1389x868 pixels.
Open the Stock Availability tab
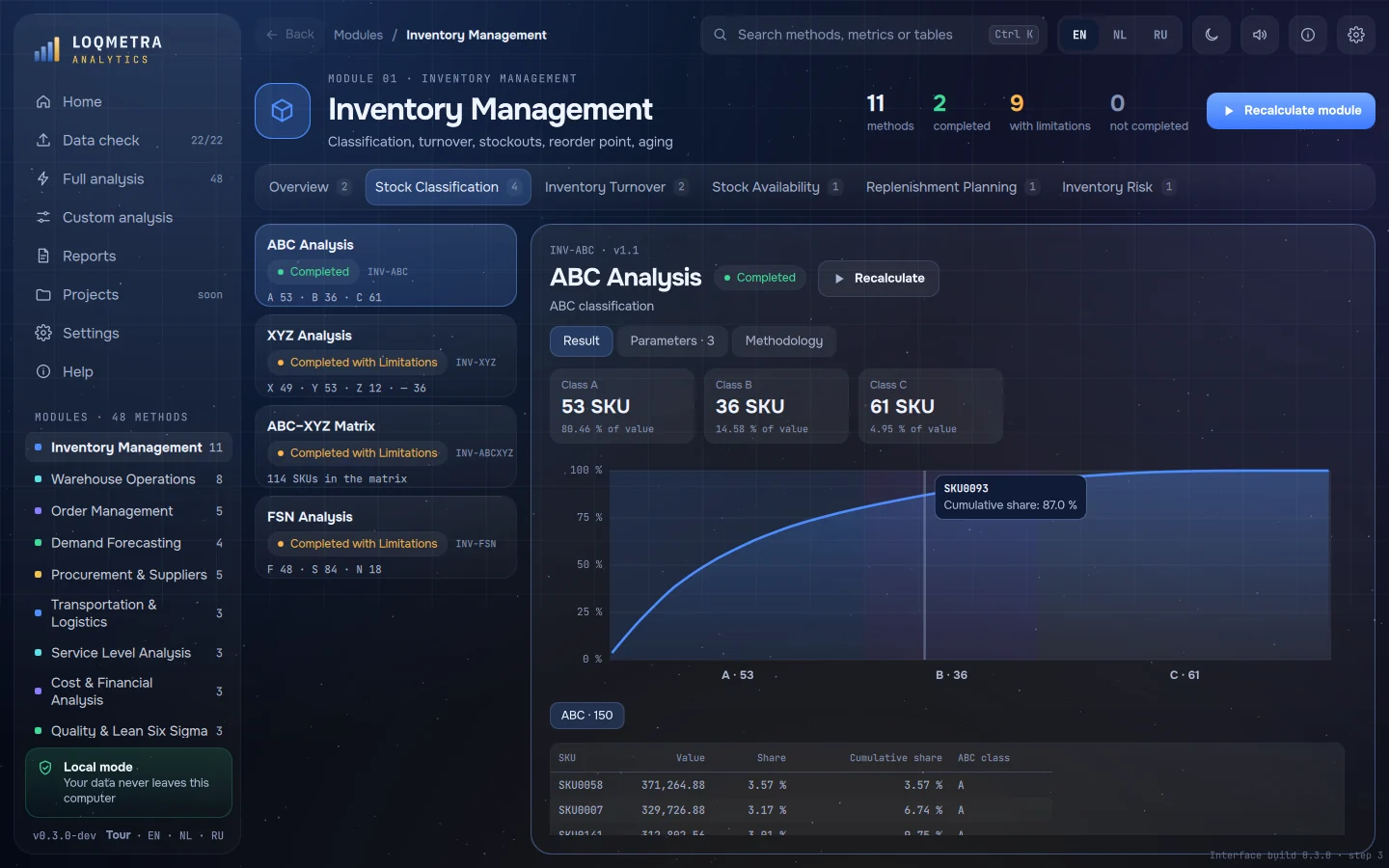[x=776, y=187]
